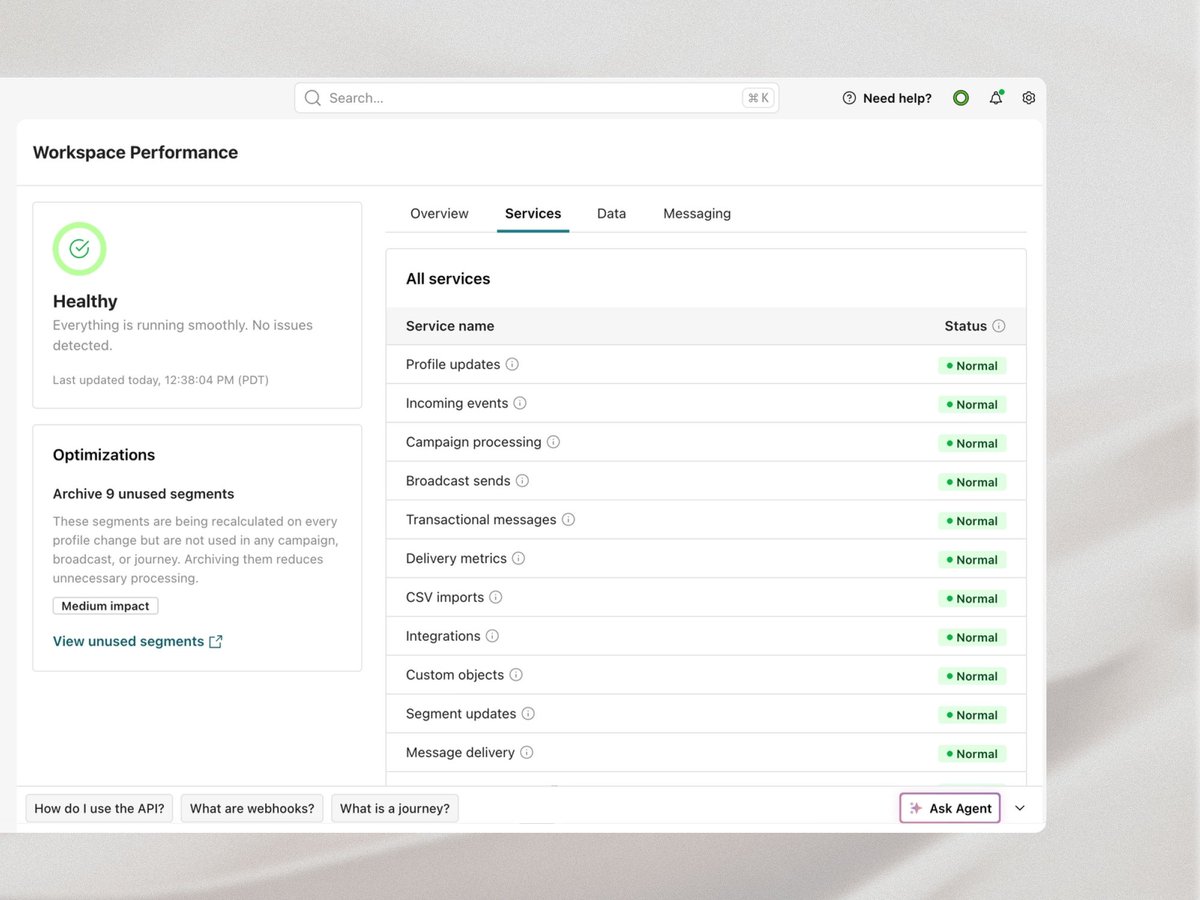
Task: Open the Data tab
Action: point(611,214)
